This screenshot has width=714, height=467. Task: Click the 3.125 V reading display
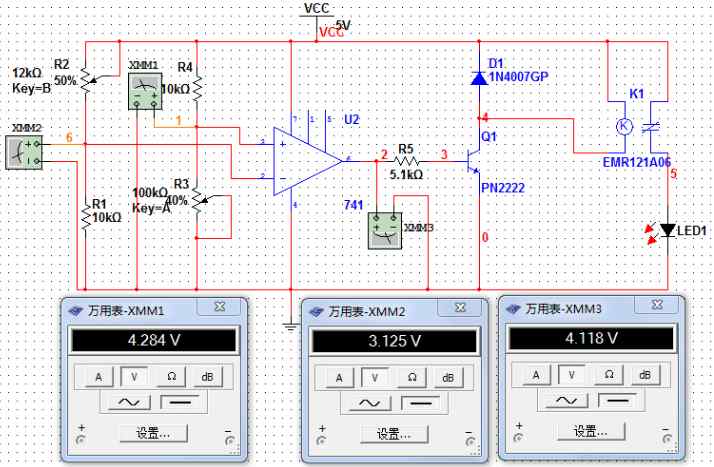[x=394, y=341]
